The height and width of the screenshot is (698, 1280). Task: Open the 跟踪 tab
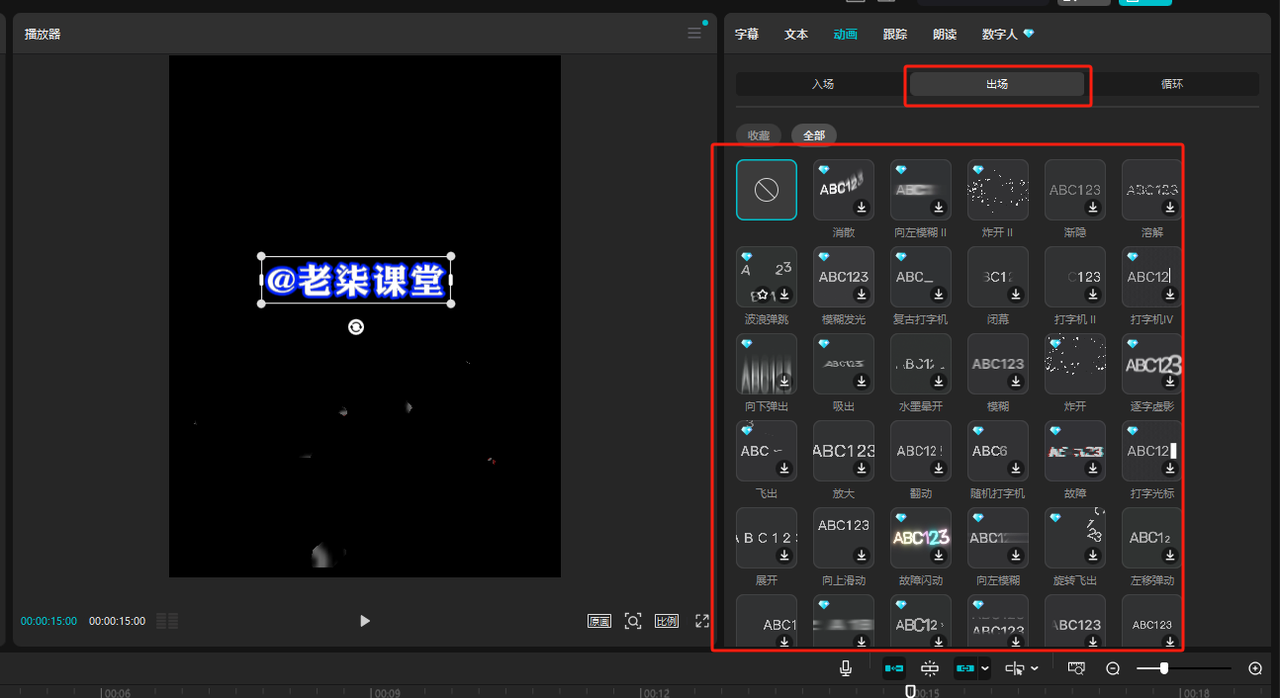coord(895,34)
